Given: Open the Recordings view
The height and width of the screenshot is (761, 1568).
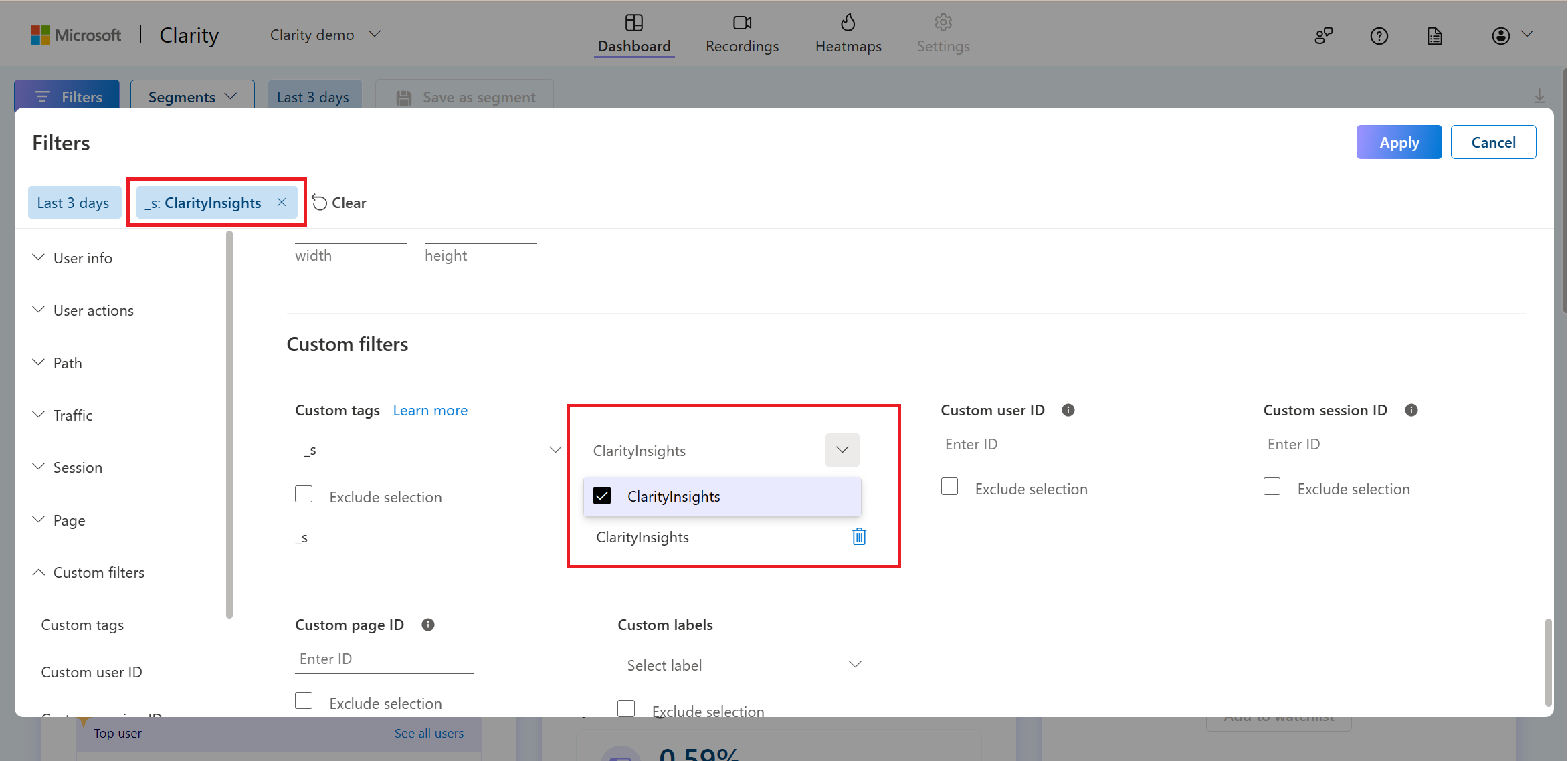Looking at the screenshot, I should pos(741,33).
